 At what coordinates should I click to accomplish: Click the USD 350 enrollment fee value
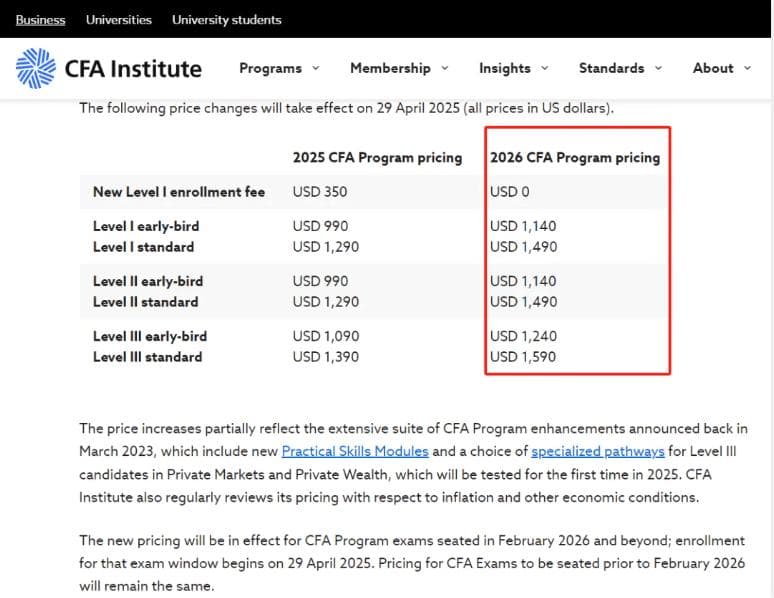tap(320, 192)
